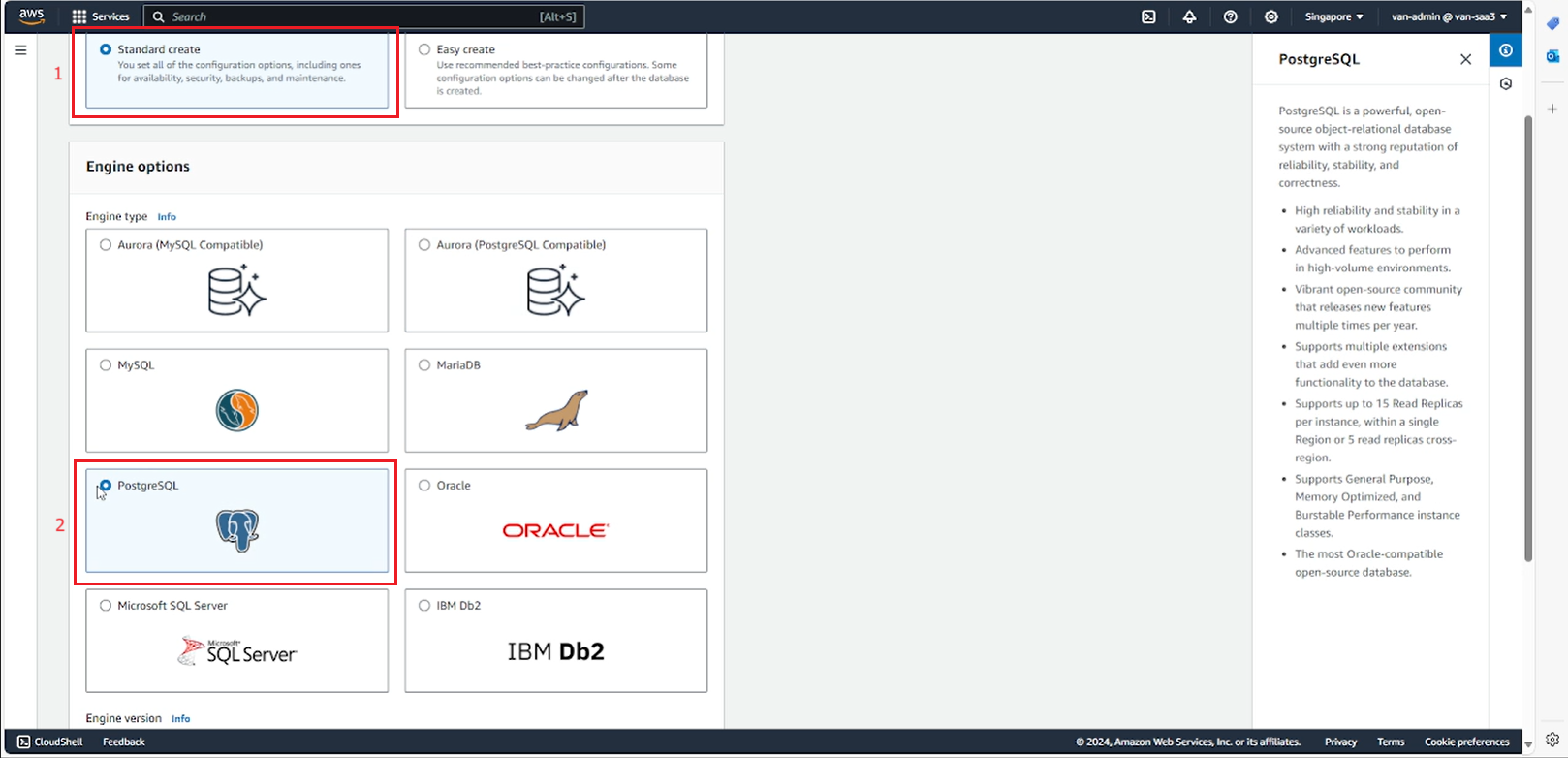Open the settings gear in top bar
Screen dimensions: 1568x758
pyautogui.click(x=1271, y=16)
